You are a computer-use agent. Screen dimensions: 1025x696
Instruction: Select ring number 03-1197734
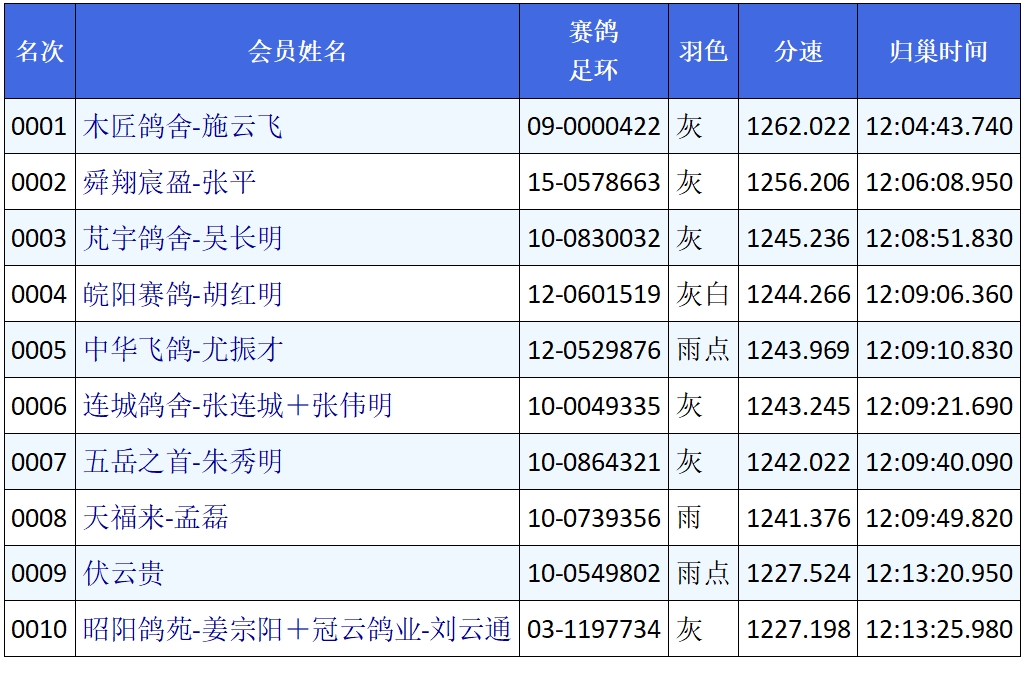pos(594,629)
